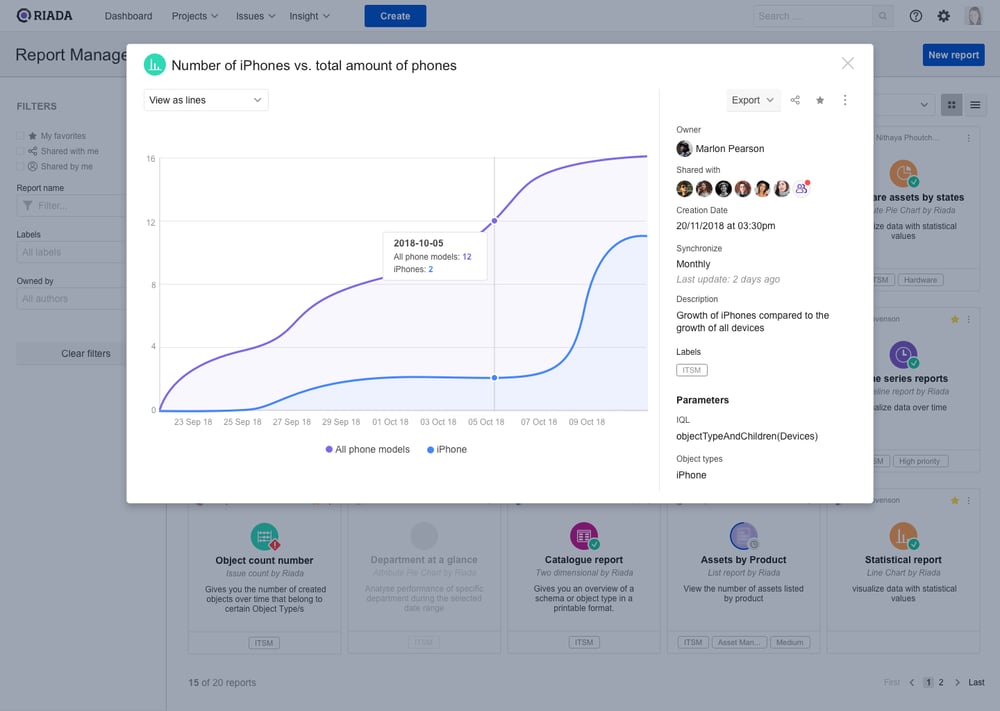Toggle favorite star on Statistical report card
This screenshot has width=1000, height=711.
coord(955,501)
